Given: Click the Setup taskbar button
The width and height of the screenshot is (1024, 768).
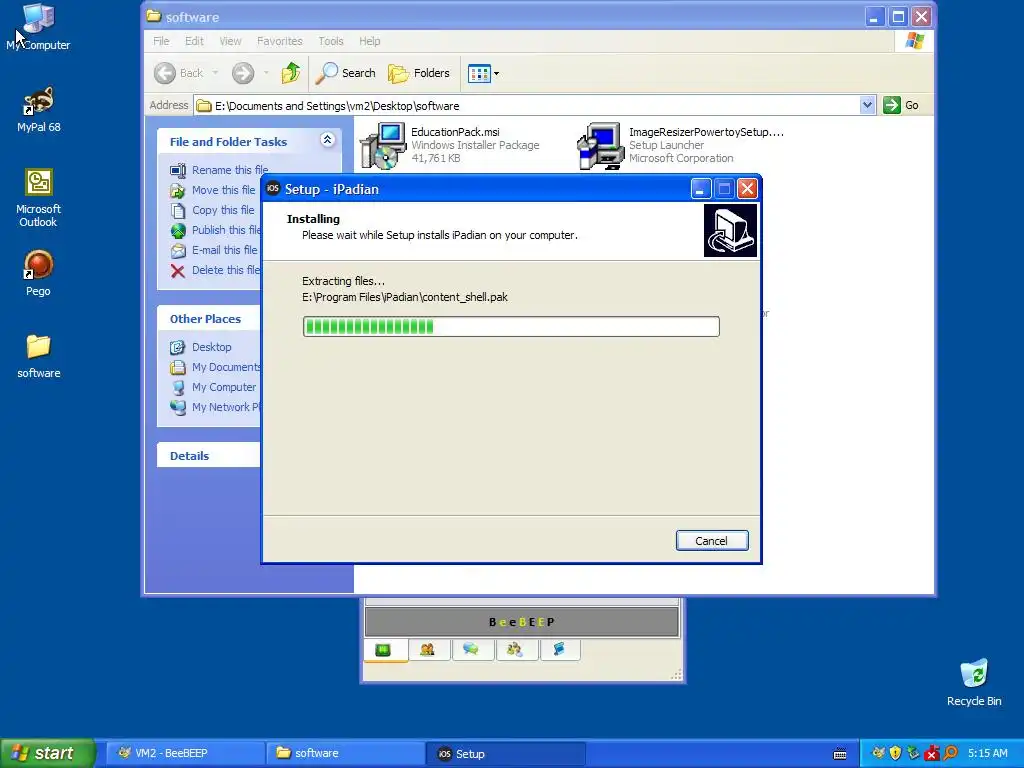Looking at the screenshot, I should 505,753.
